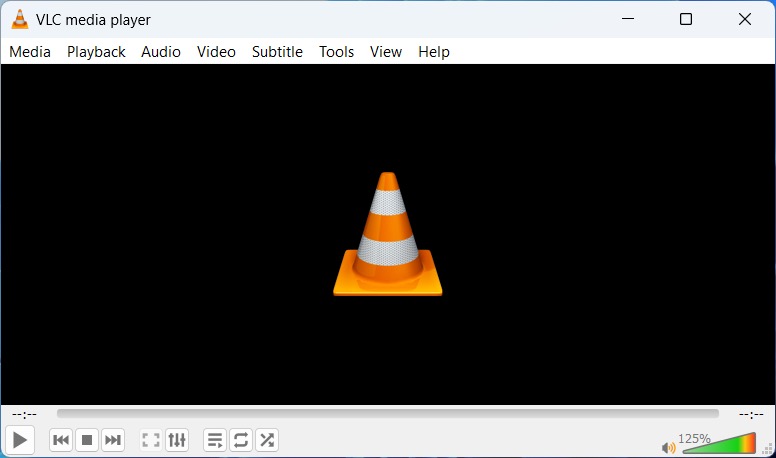The width and height of the screenshot is (776, 458).
Task: Mute audio via speaker icon
Action: tap(668, 448)
